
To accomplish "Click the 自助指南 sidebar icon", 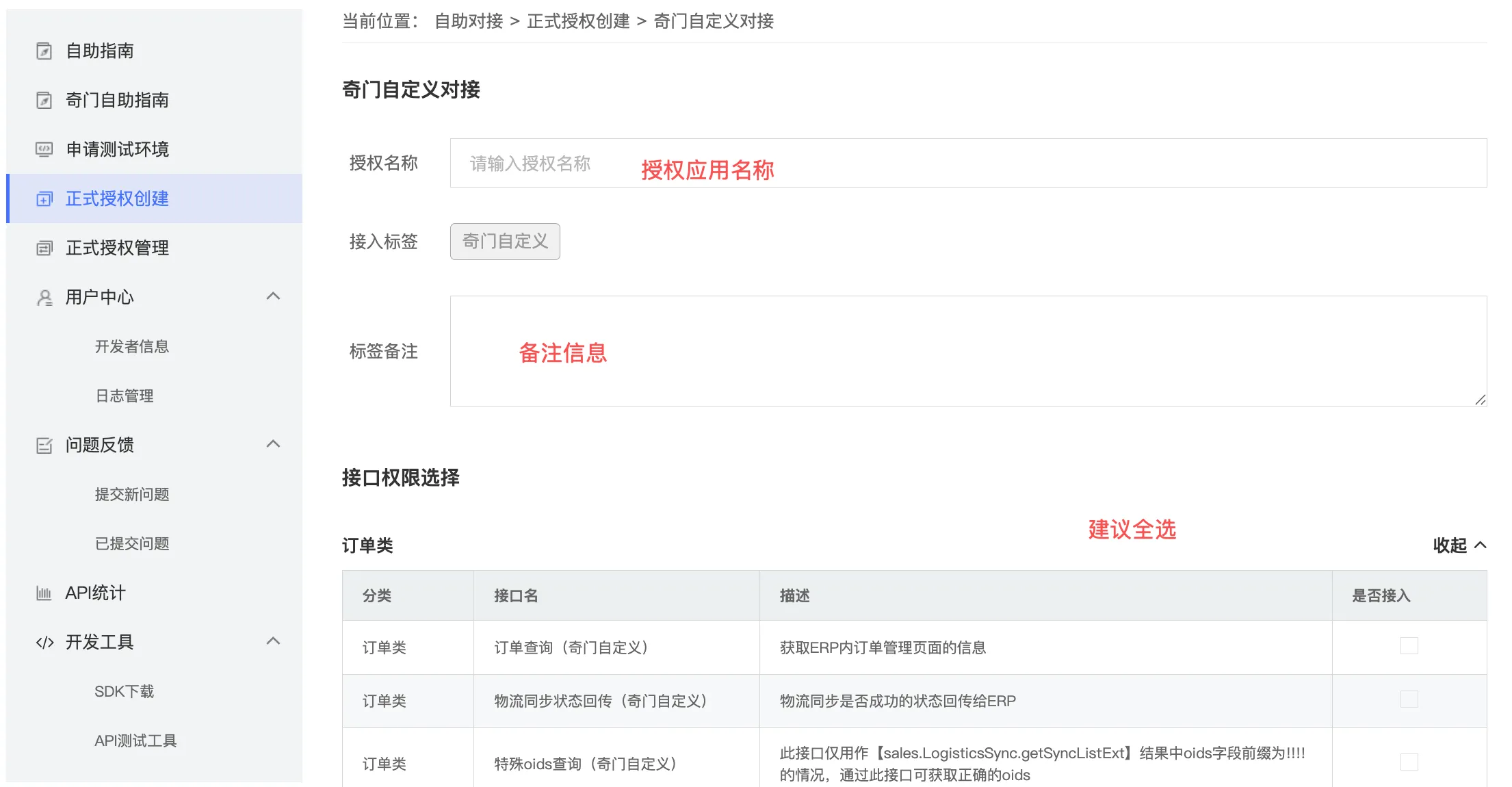I will click(44, 51).
